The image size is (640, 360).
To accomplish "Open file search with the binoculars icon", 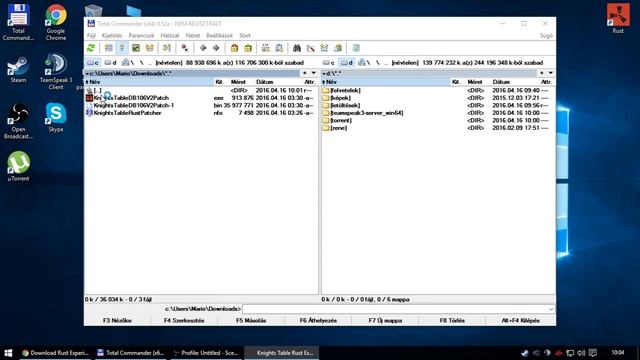I will [297, 48].
